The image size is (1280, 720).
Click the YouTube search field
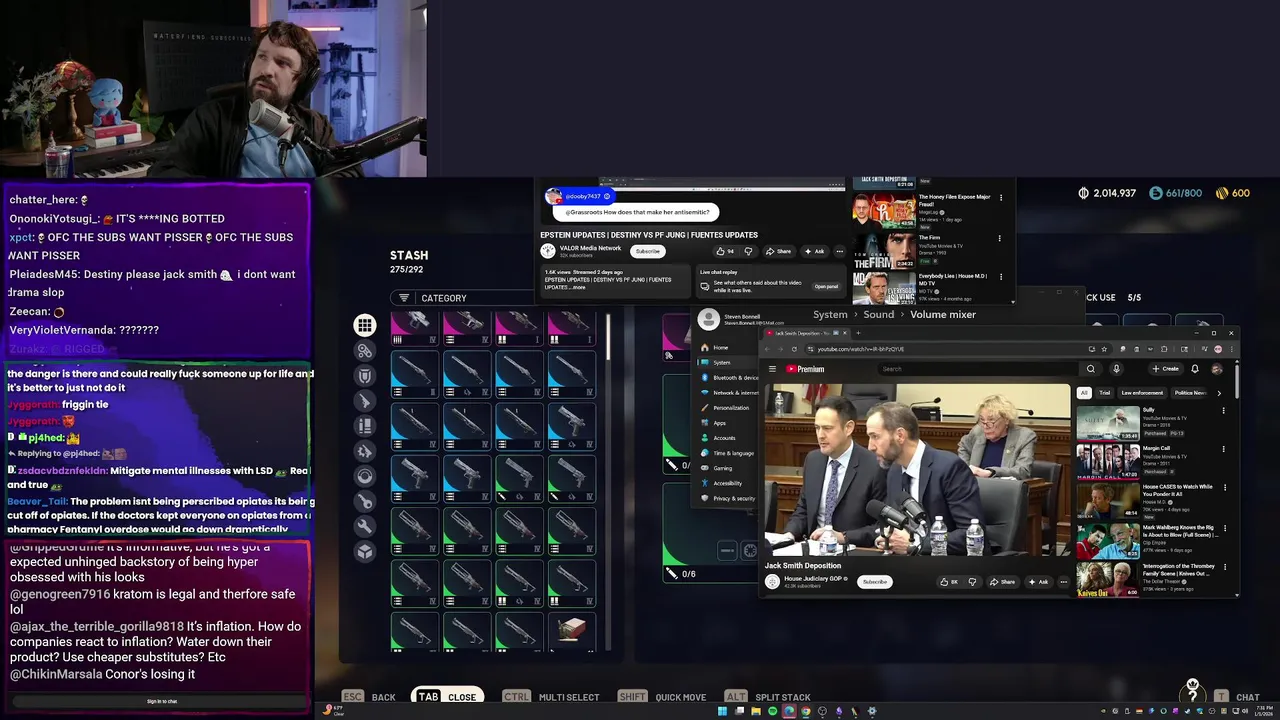pos(980,369)
